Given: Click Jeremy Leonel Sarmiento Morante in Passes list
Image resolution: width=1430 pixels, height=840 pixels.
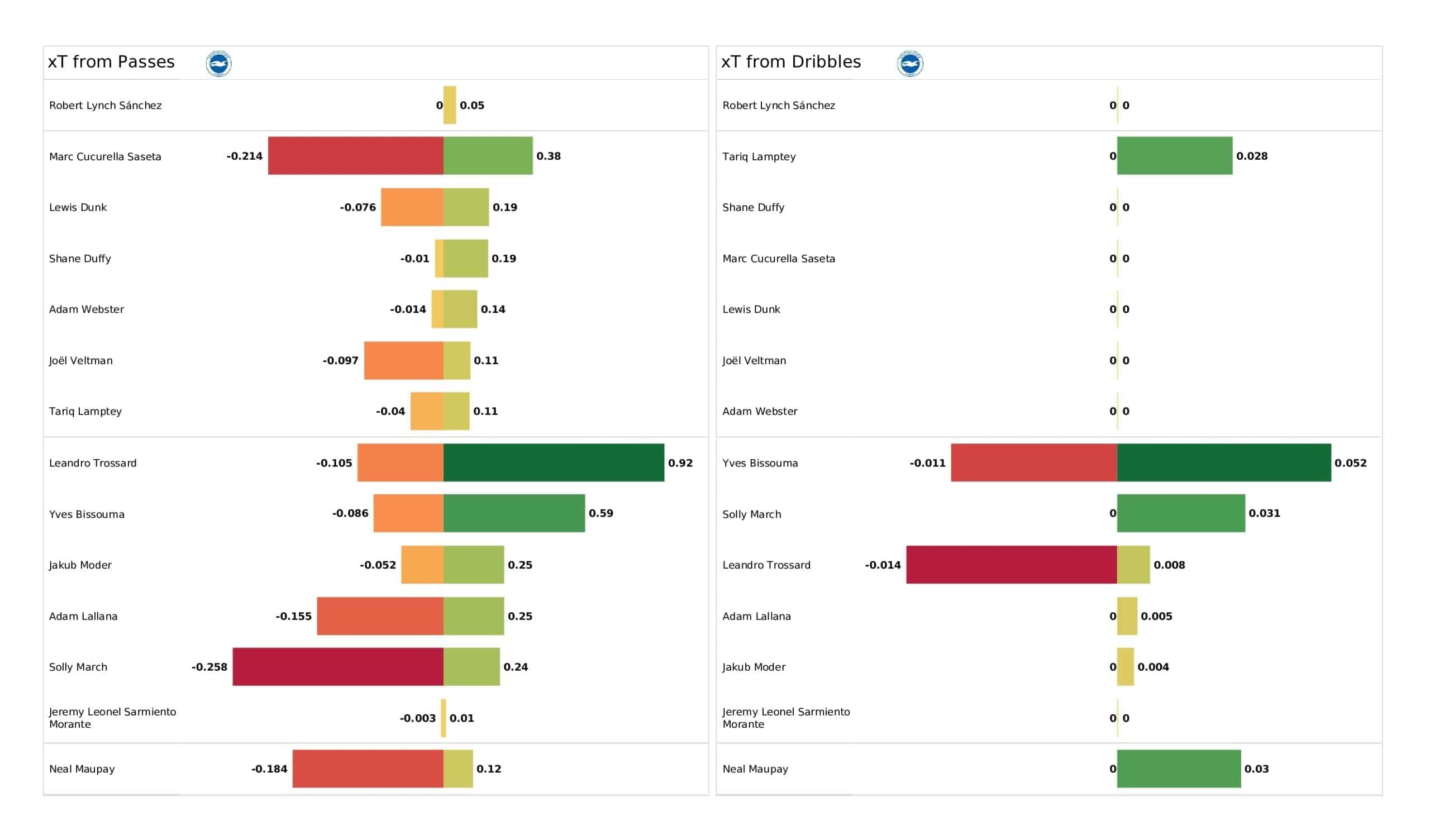Looking at the screenshot, I should coord(112,718).
